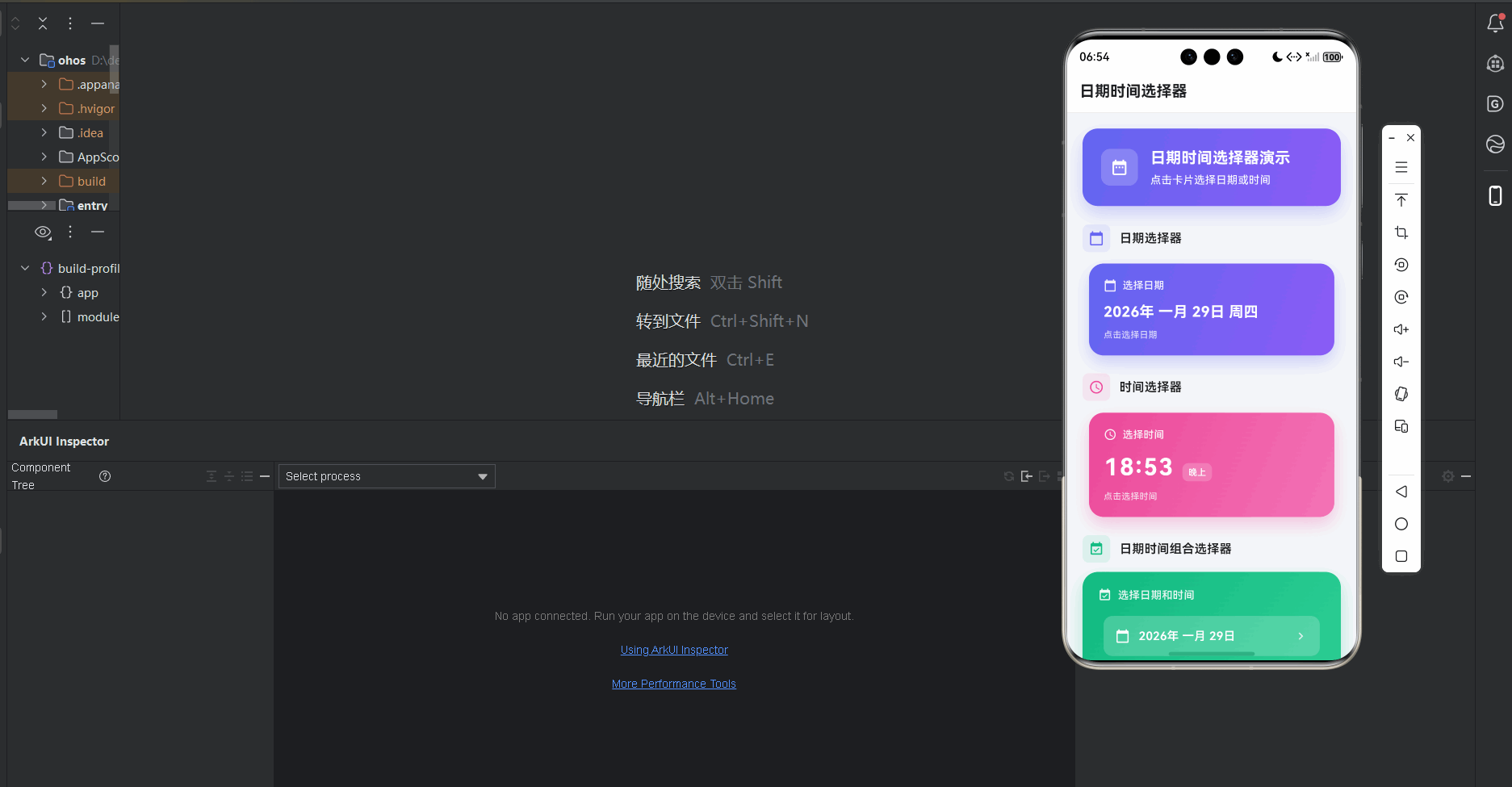Screen dimensions: 1512x787
Task: Tap the pink 选择时间 card on phone
Action: point(1210,465)
